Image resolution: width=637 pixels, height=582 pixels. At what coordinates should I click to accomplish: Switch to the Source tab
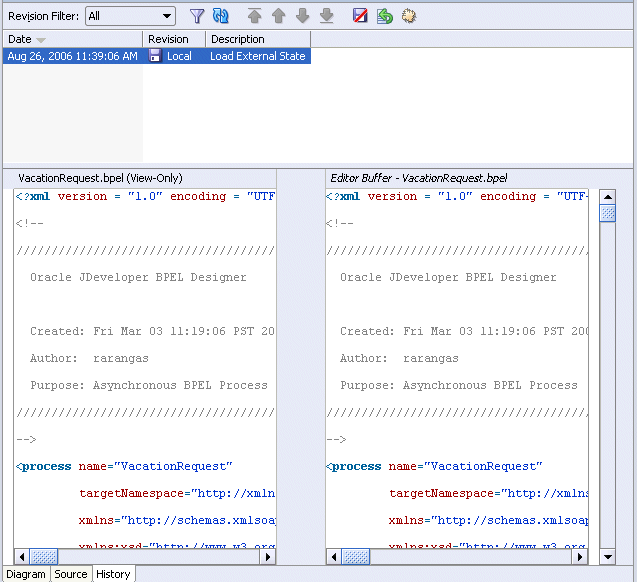[71, 574]
